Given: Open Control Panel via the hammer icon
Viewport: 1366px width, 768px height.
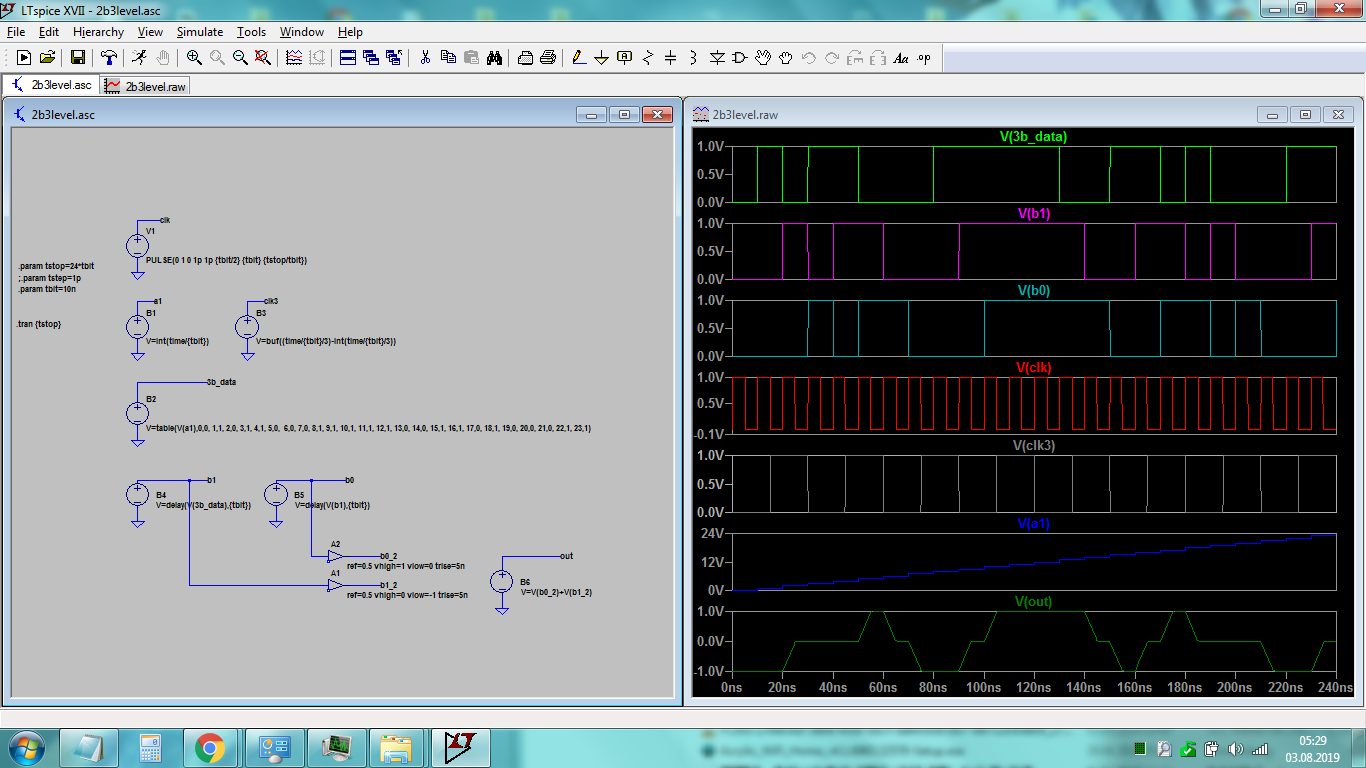Looking at the screenshot, I should coord(109,58).
